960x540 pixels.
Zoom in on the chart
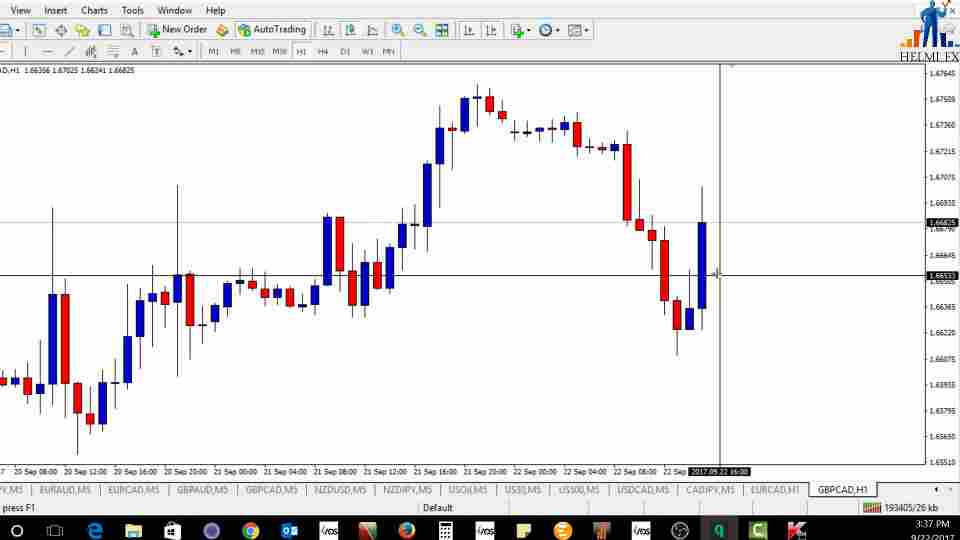(x=397, y=30)
